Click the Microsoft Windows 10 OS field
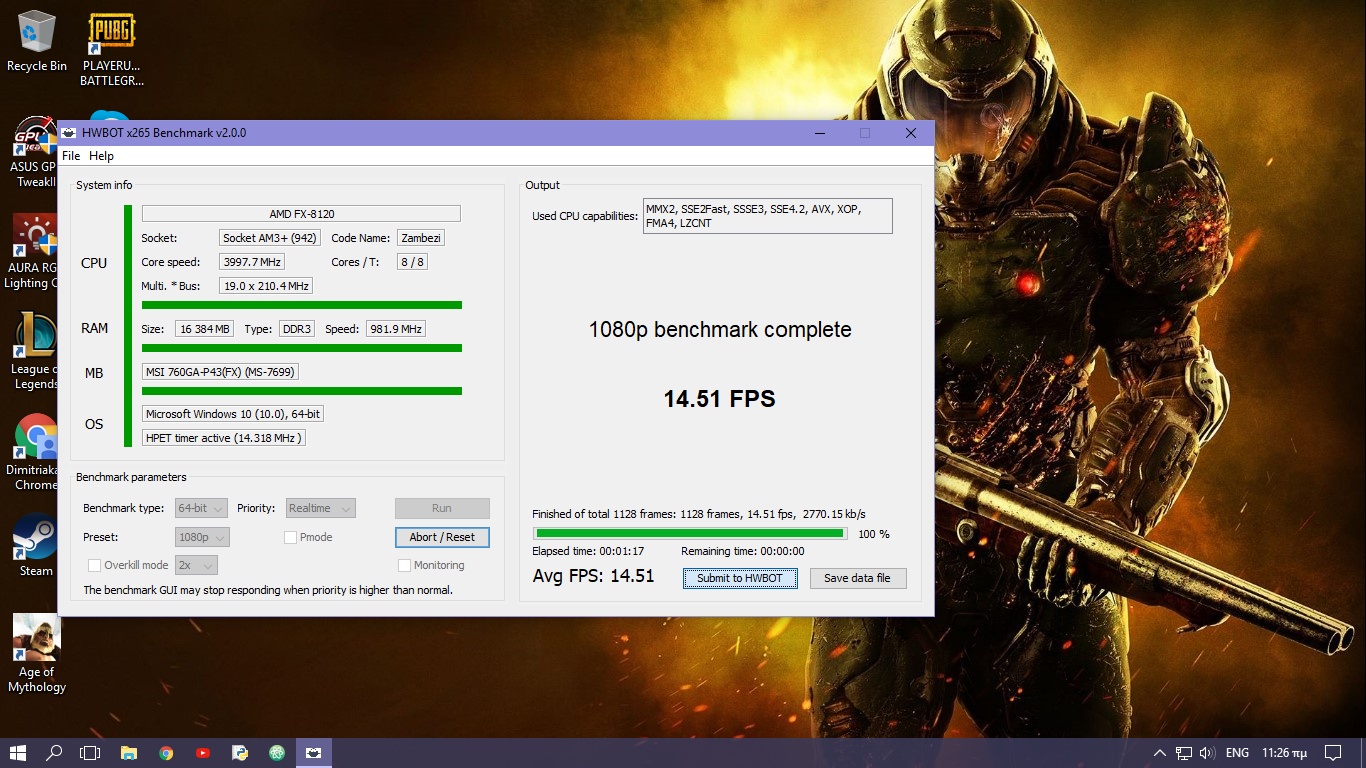1366x768 pixels. tap(233, 414)
